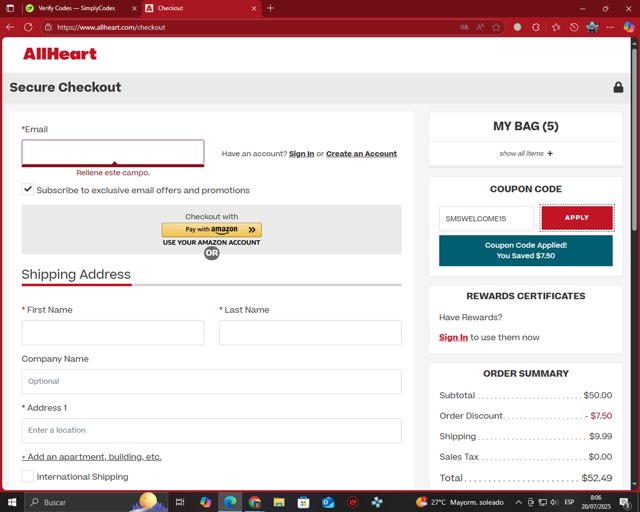
Task: Expand show all items in My Bag
Action: point(526,154)
